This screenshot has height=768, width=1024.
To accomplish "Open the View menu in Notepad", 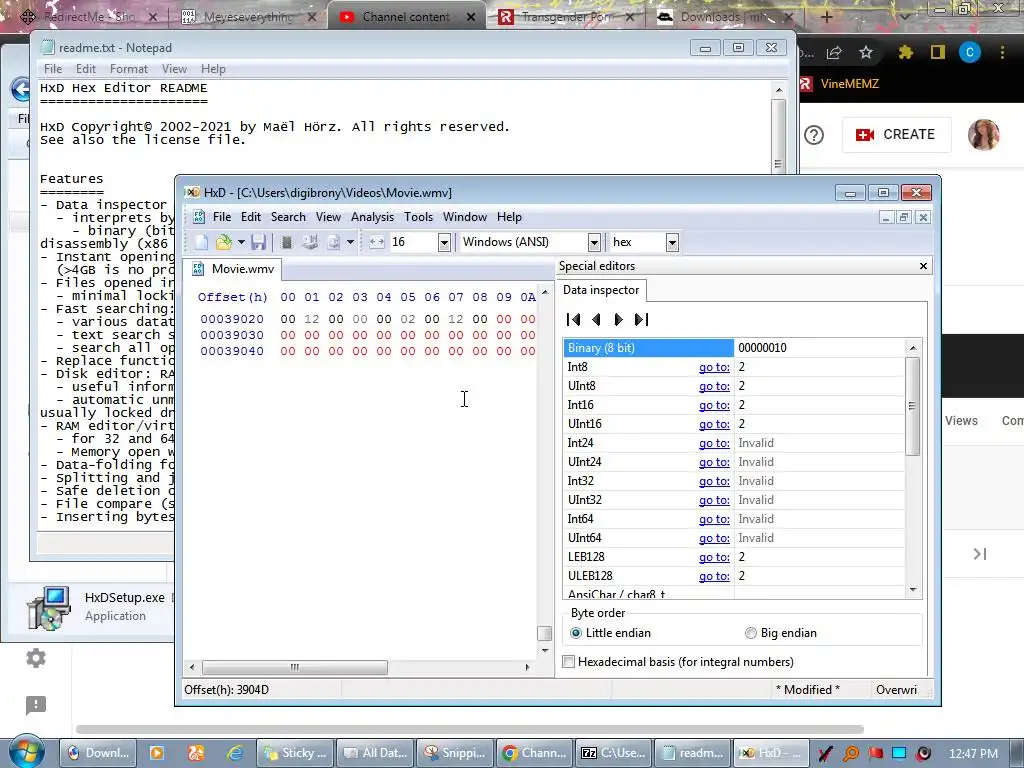I will point(174,69).
